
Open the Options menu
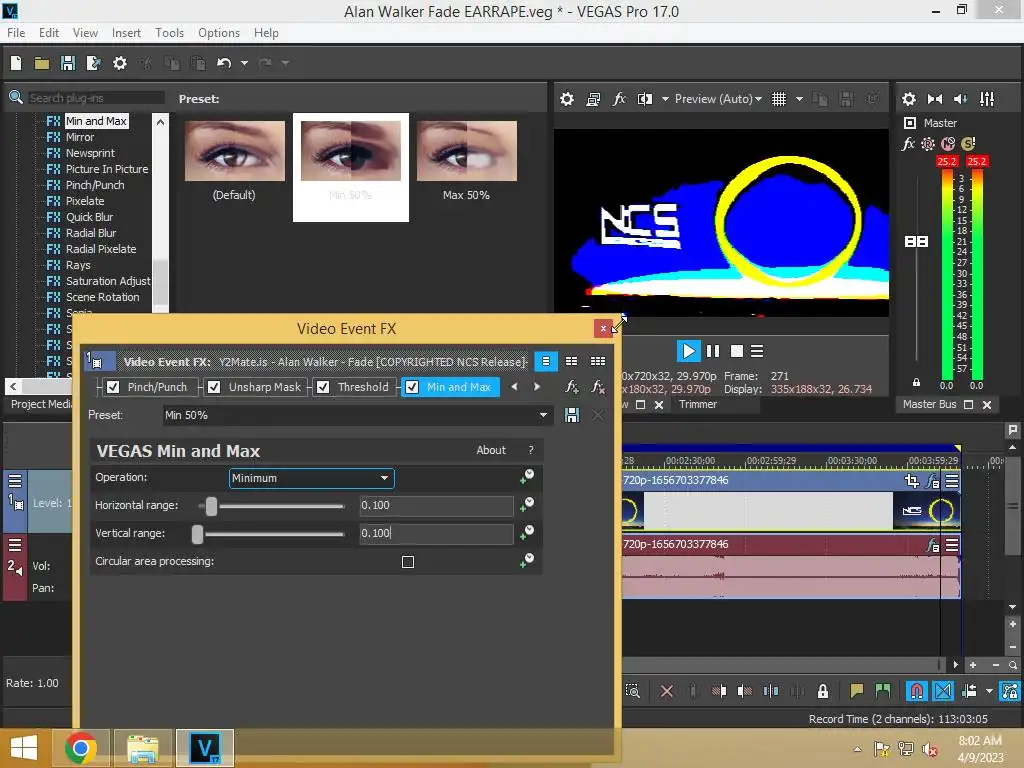point(219,33)
